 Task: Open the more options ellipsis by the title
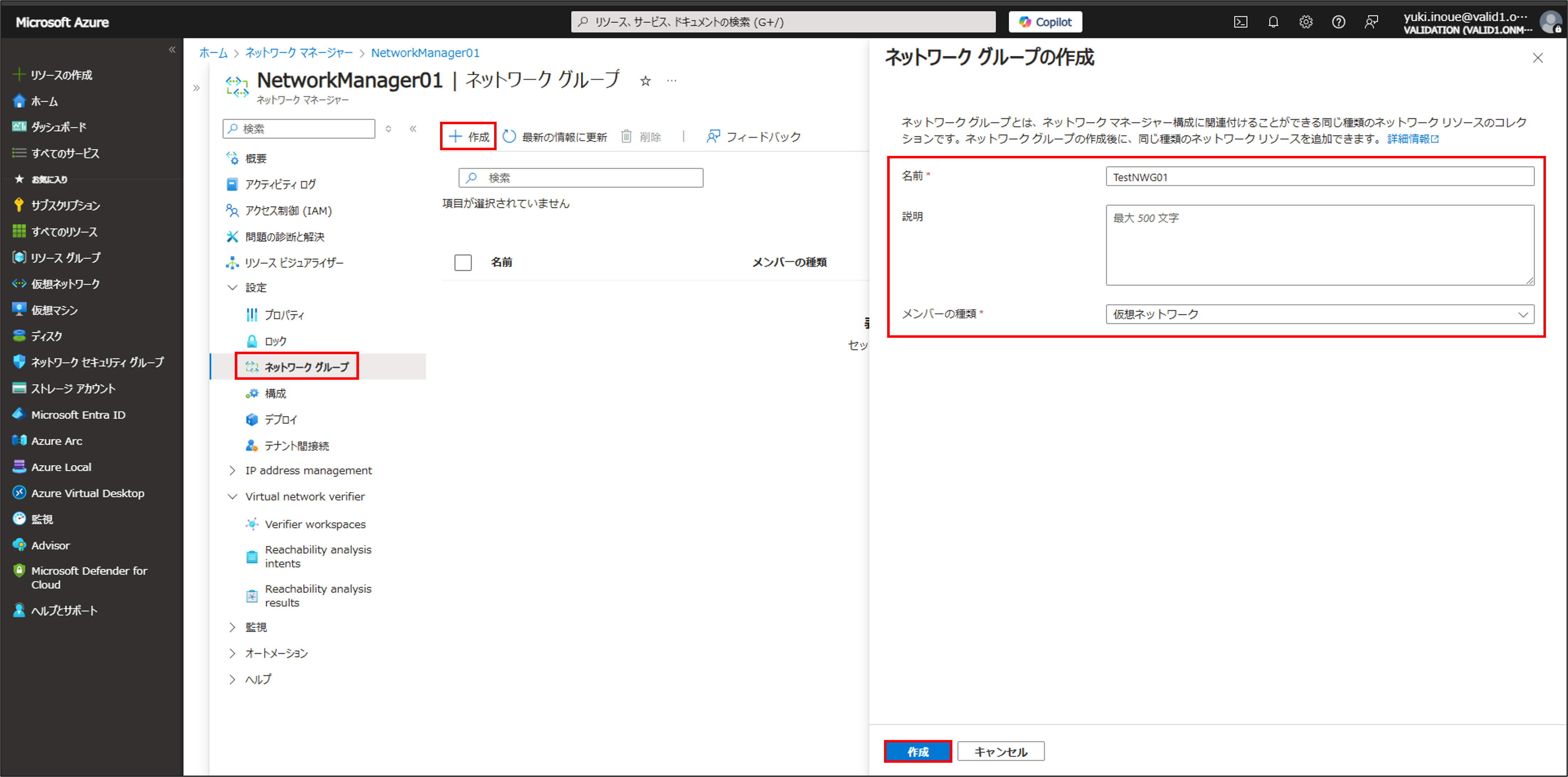tap(671, 80)
